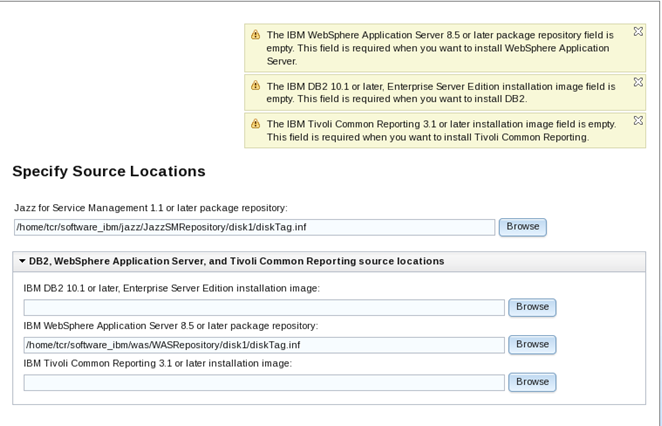Dismiss the Tivoli Common Reporting warning
The width and height of the screenshot is (662, 426).
coord(638,120)
